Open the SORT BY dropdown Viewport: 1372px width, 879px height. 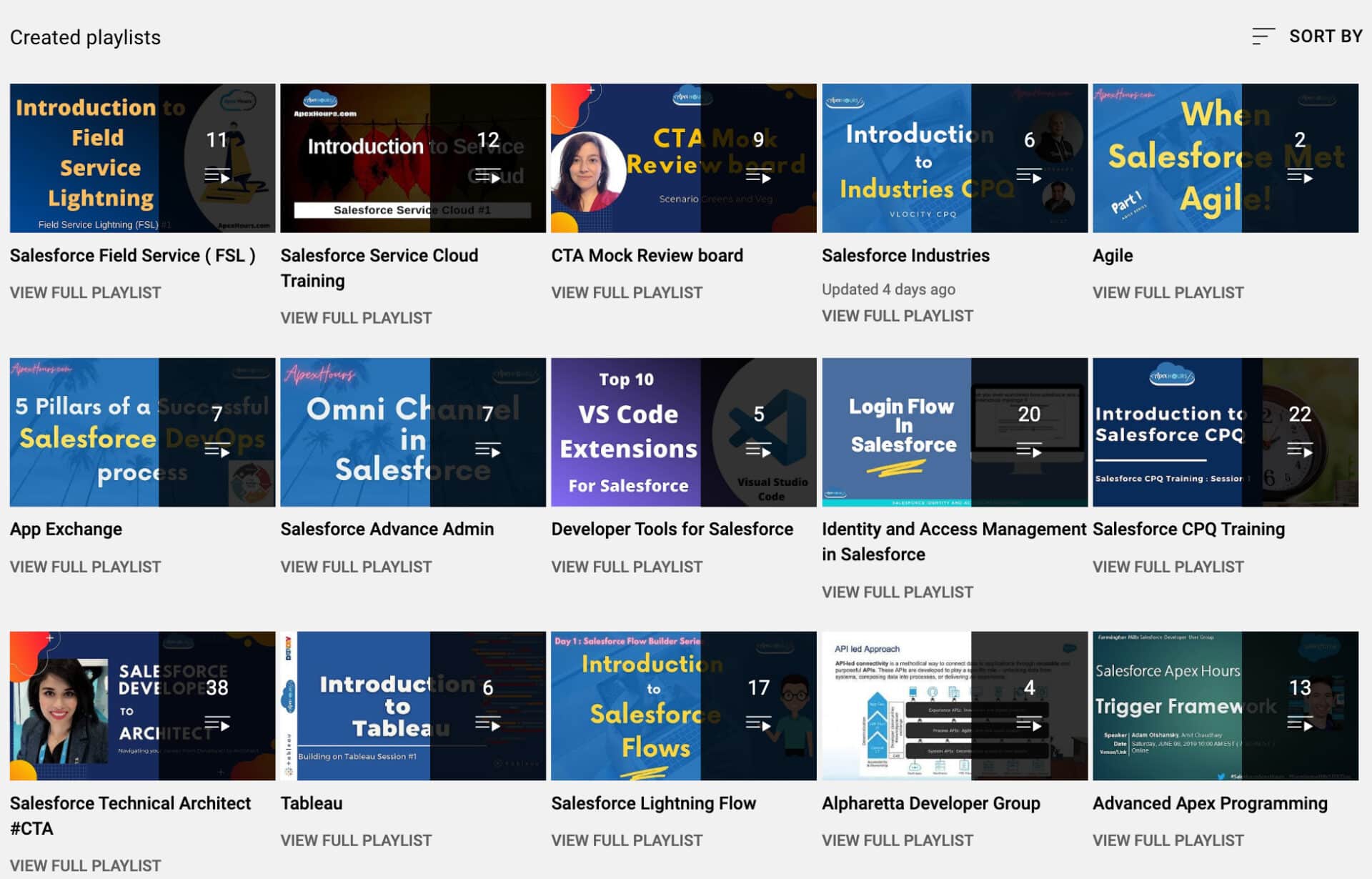click(x=1325, y=35)
